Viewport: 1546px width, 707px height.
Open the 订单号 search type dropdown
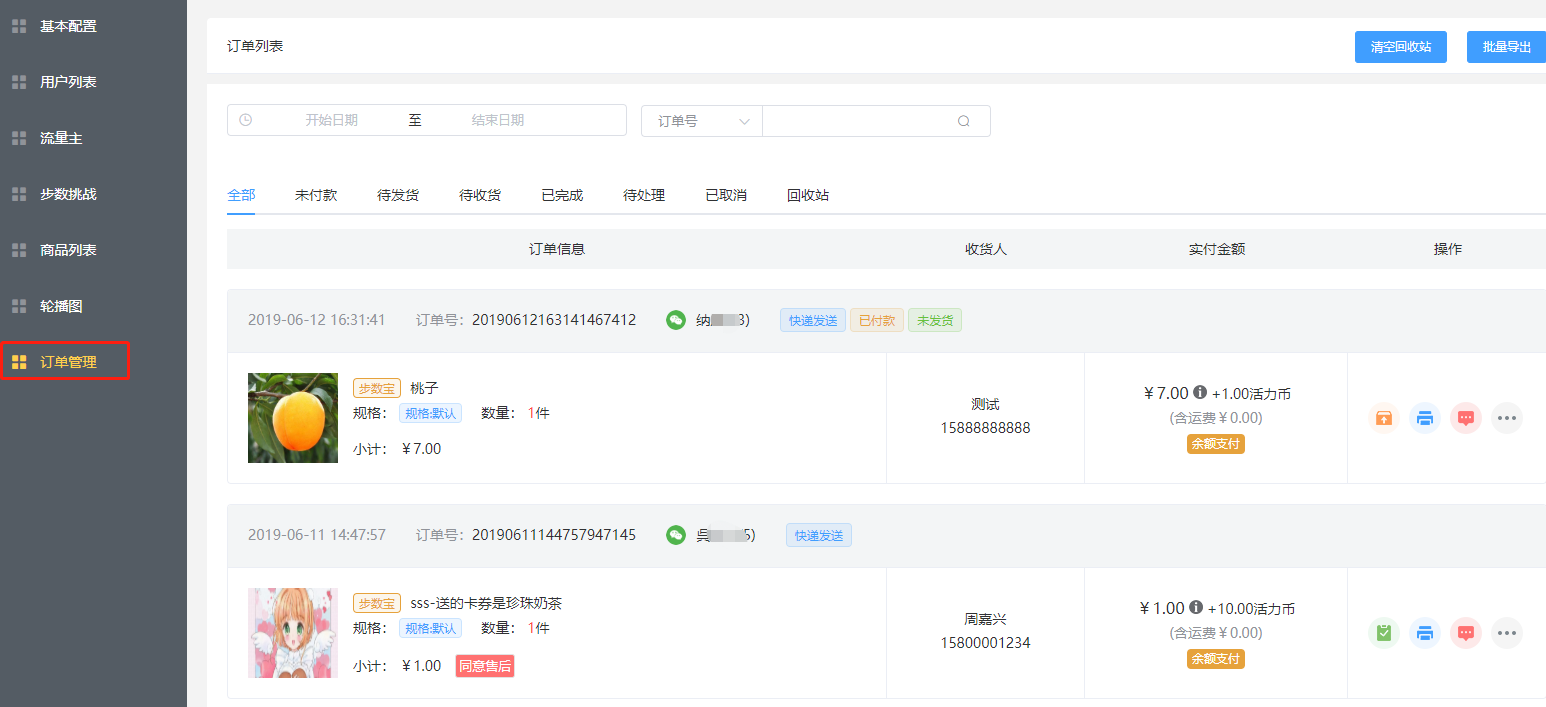click(702, 121)
